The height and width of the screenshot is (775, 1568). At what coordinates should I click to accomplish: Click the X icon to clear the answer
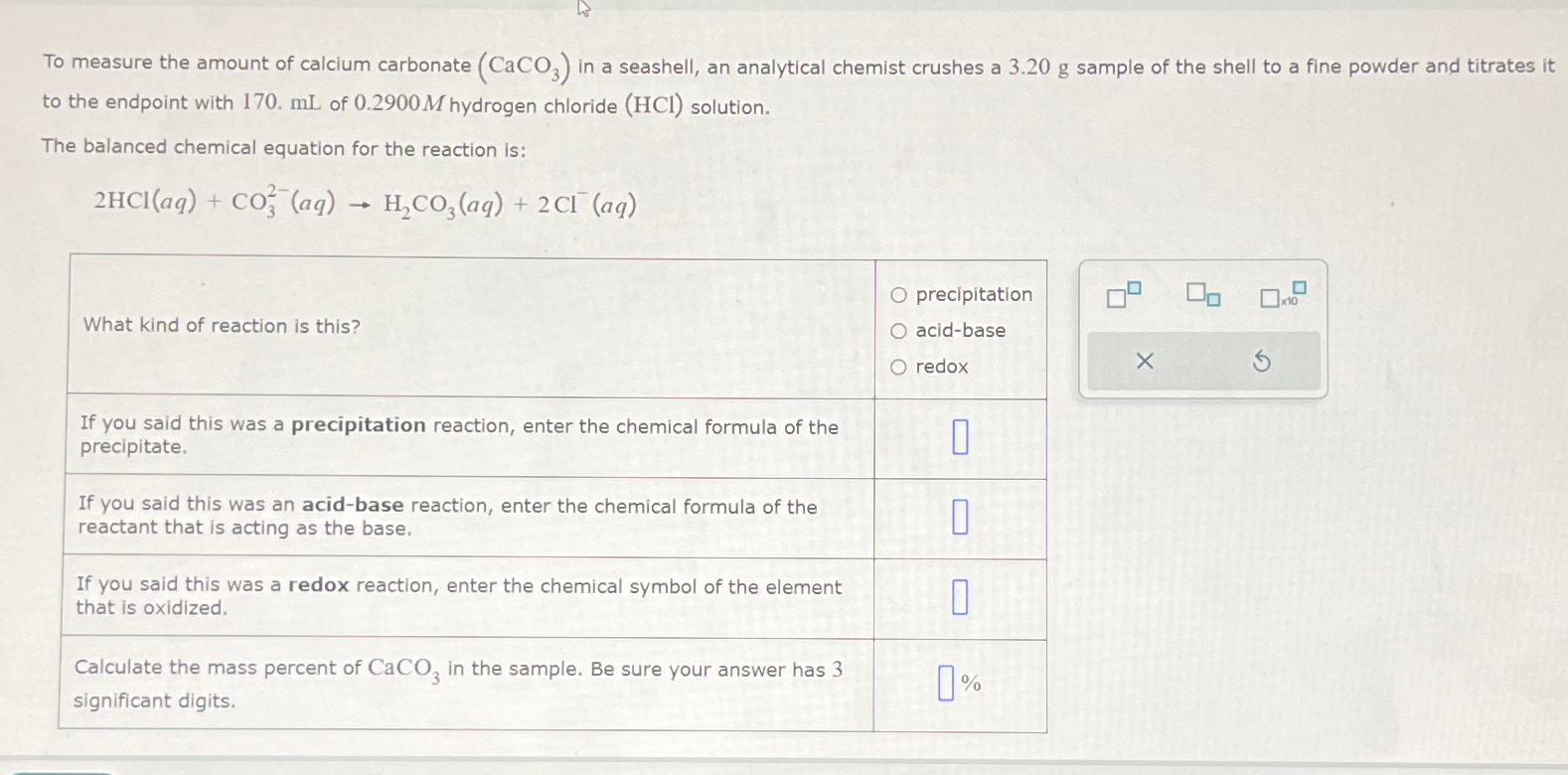pos(1145,361)
